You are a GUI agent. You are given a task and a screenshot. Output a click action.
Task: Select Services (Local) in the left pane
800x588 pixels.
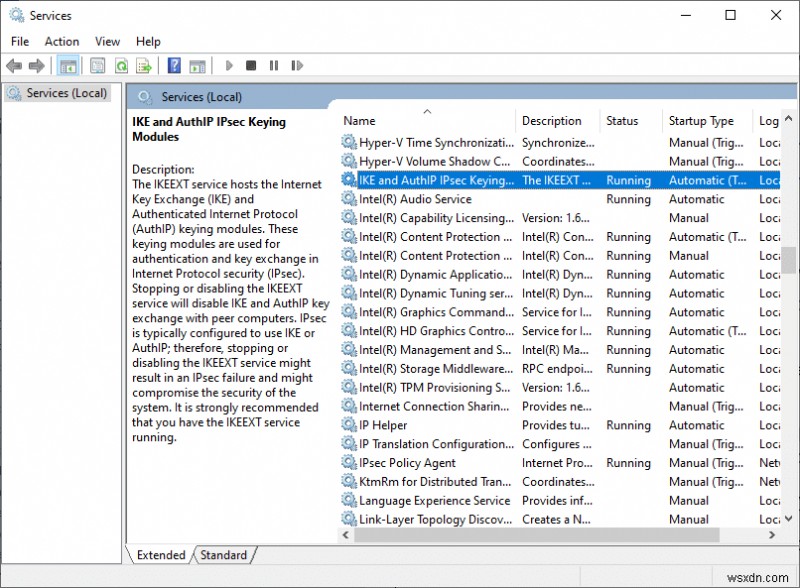pos(64,92)
